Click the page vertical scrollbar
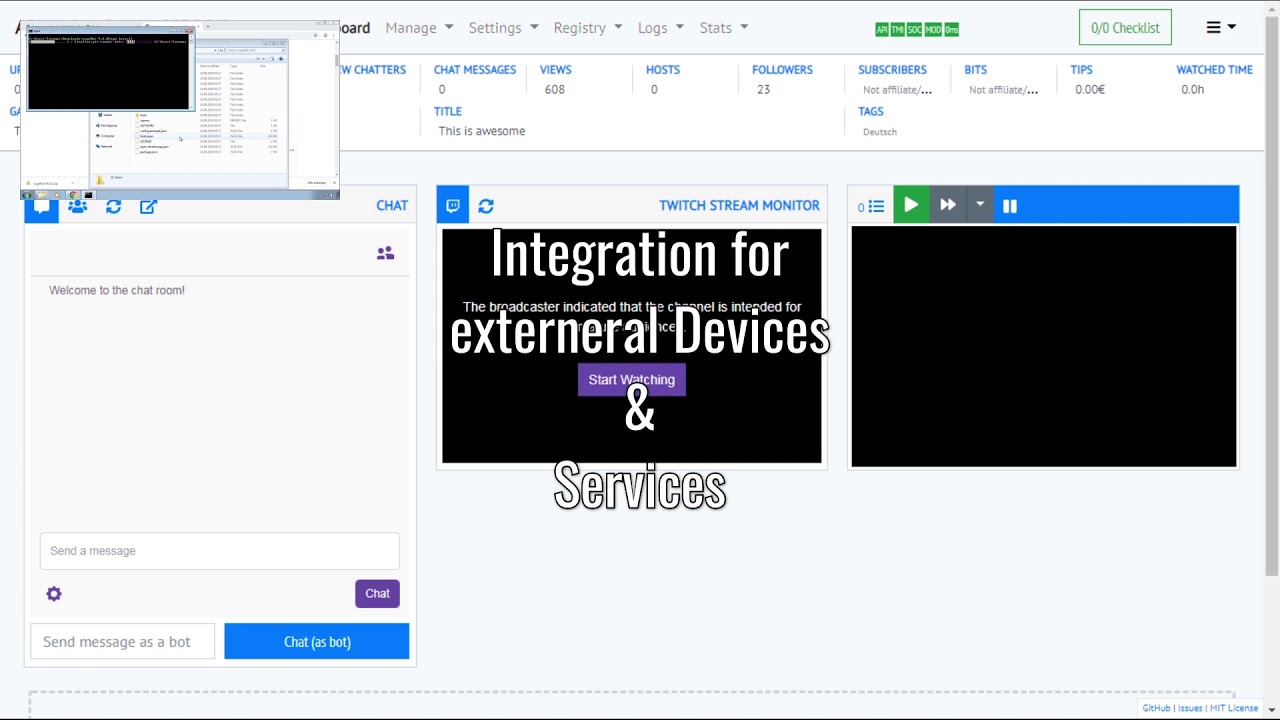 [1272, 295]
